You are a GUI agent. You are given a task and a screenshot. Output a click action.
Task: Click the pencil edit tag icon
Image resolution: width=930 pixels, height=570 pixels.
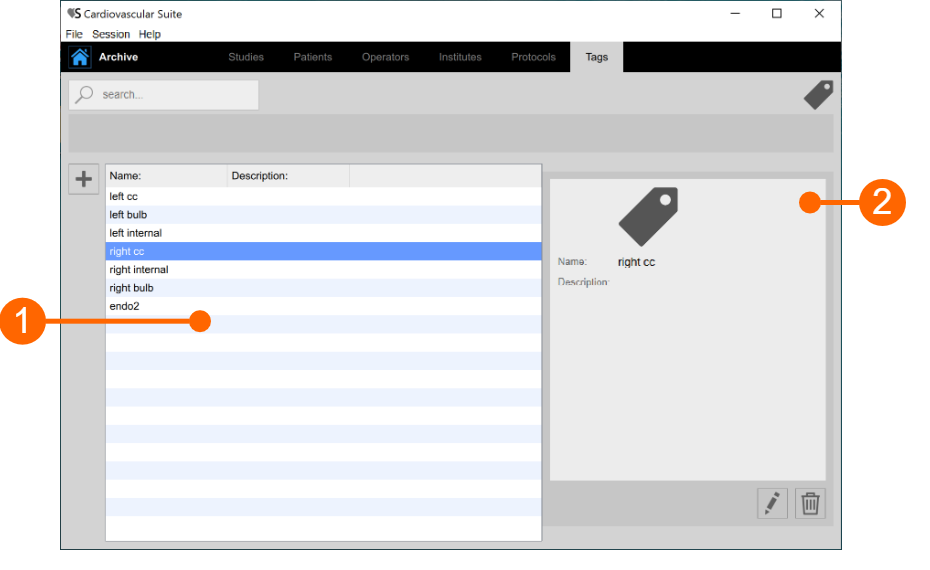coord(772,504)
